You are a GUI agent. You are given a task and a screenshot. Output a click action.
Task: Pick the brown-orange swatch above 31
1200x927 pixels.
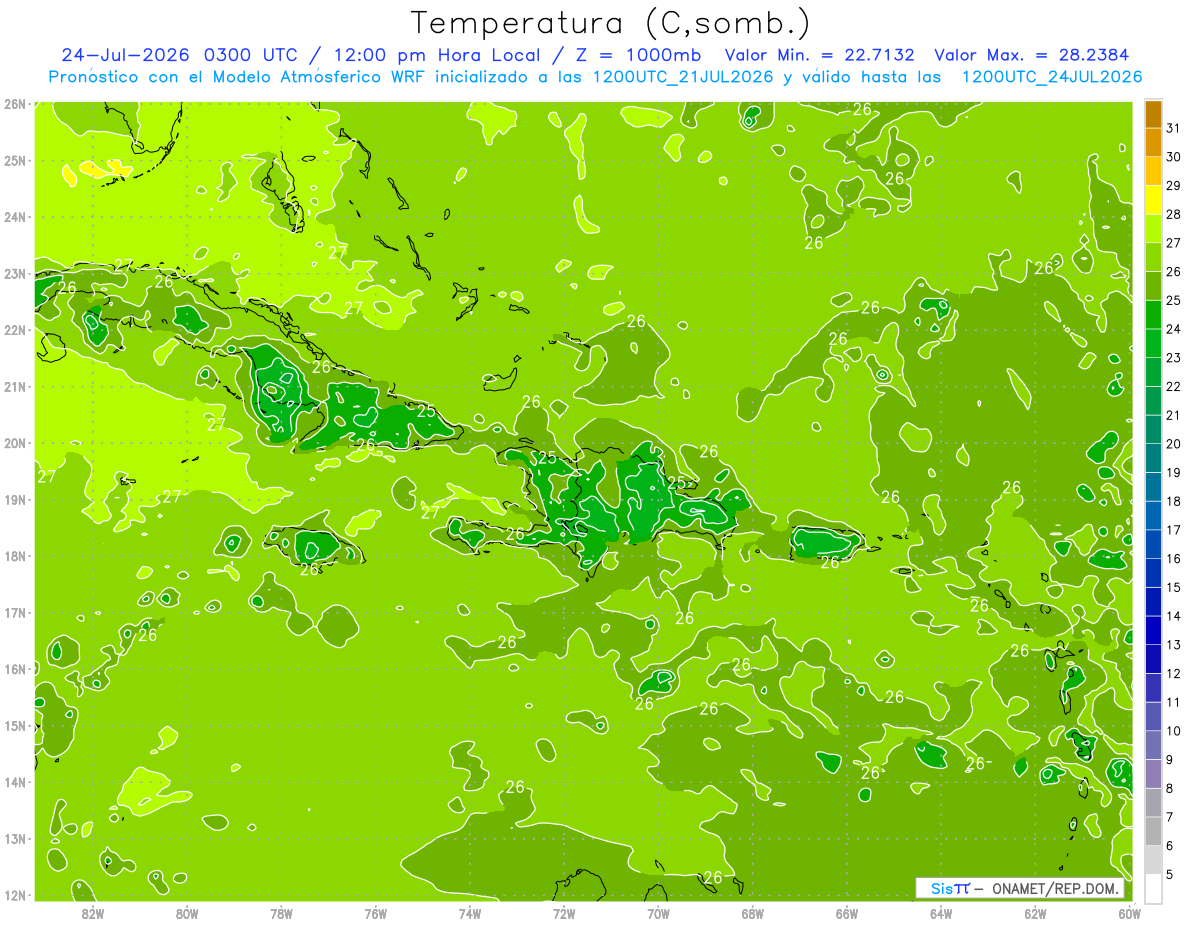[x=1153, y=114]
